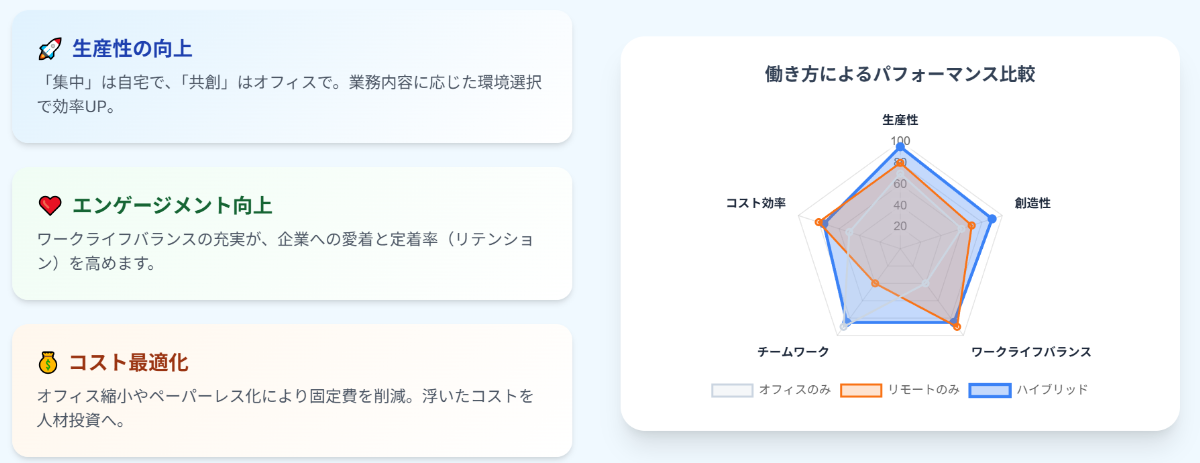The image size is (1200, 463).
Task: Click the red heart icon
Action: [50, 205]
